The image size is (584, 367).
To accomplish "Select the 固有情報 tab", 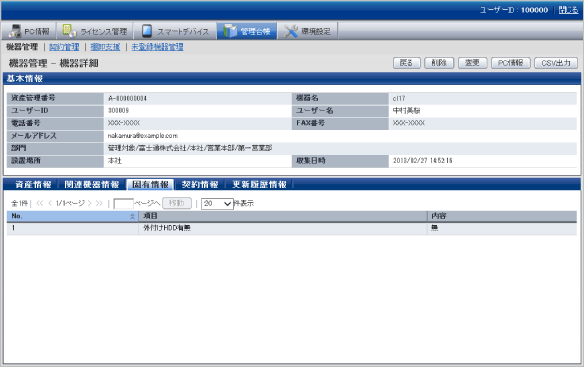I will tap(150, 184).
